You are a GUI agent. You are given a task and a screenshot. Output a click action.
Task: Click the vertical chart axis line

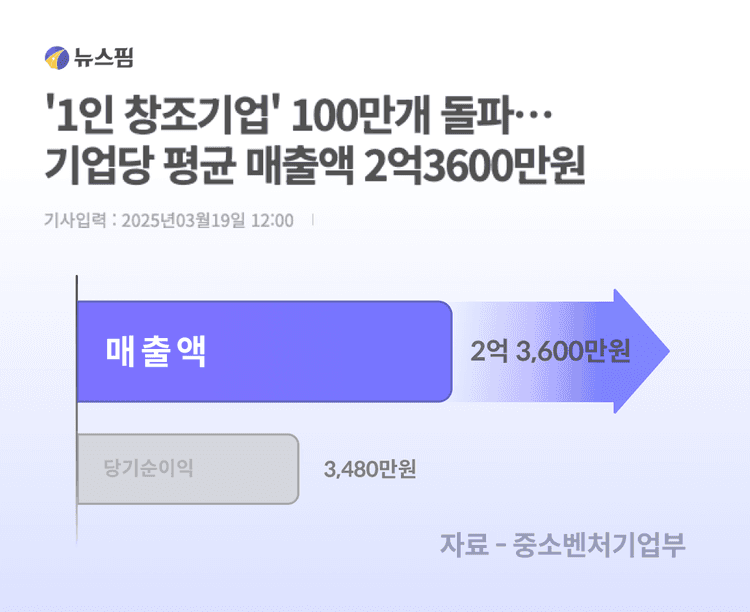tap(77, 409)
